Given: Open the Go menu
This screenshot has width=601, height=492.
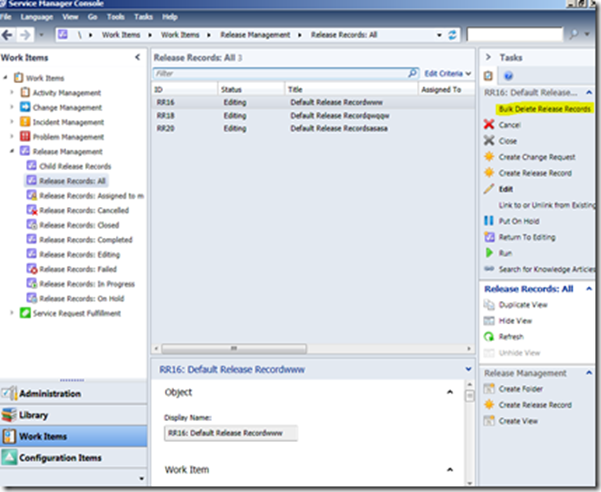Looking at the screenshot, I should 92,17.
